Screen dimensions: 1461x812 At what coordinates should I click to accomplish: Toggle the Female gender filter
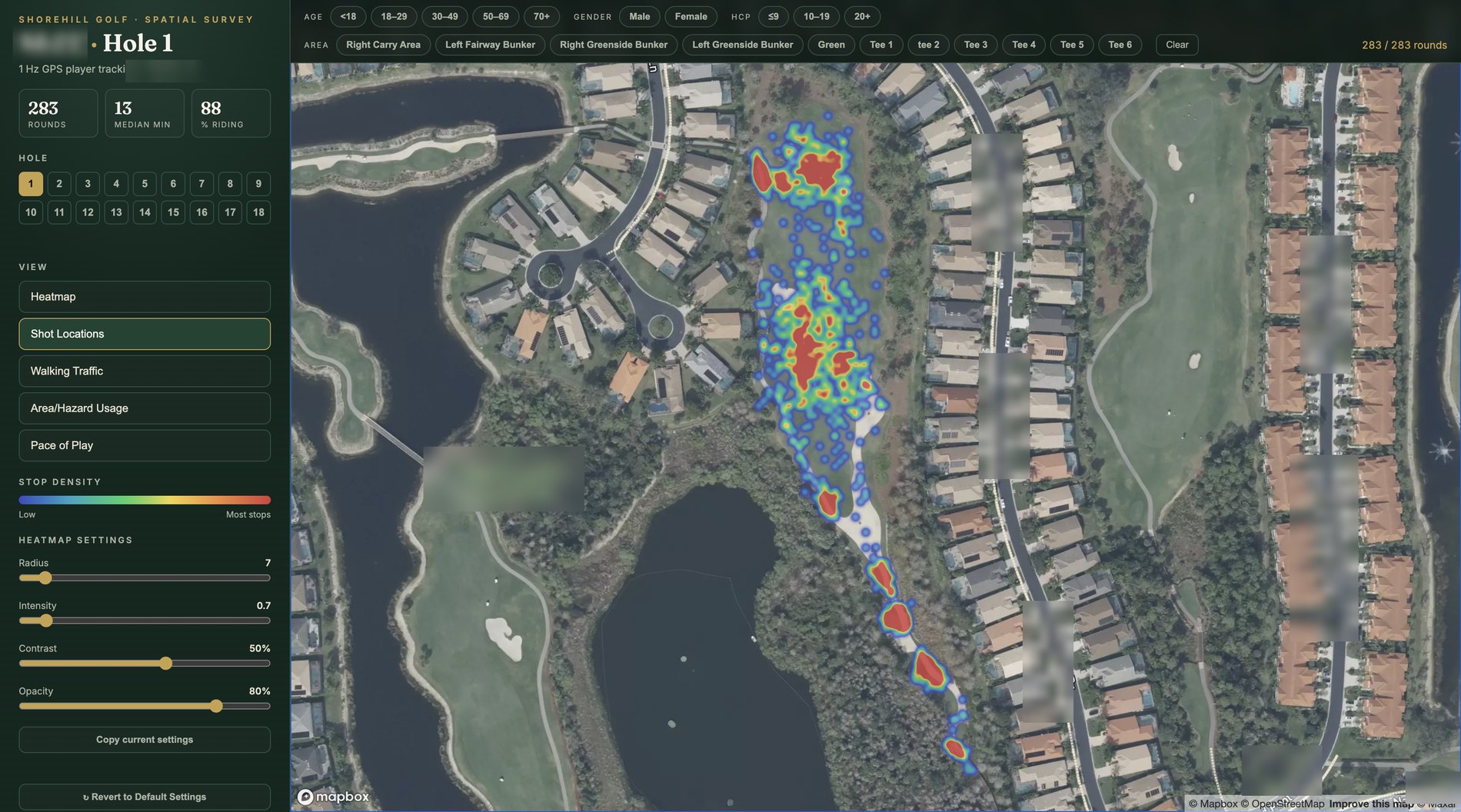point(691,16)
